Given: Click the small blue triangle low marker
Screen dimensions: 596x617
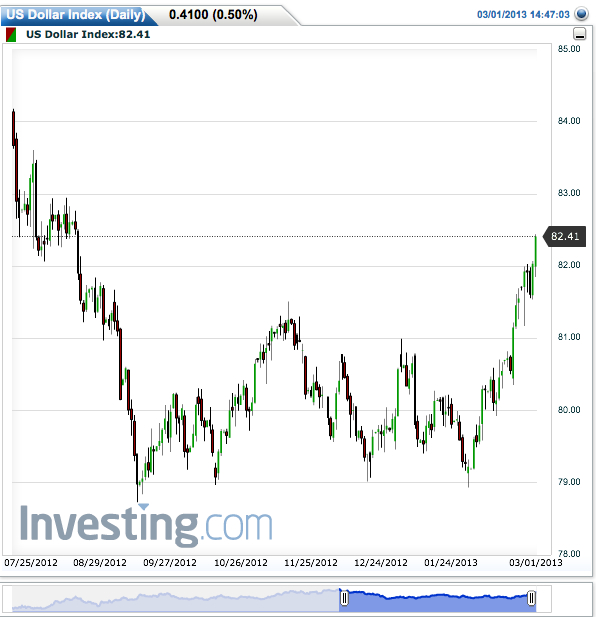Looking at the screenshot, I should [144, 506].
